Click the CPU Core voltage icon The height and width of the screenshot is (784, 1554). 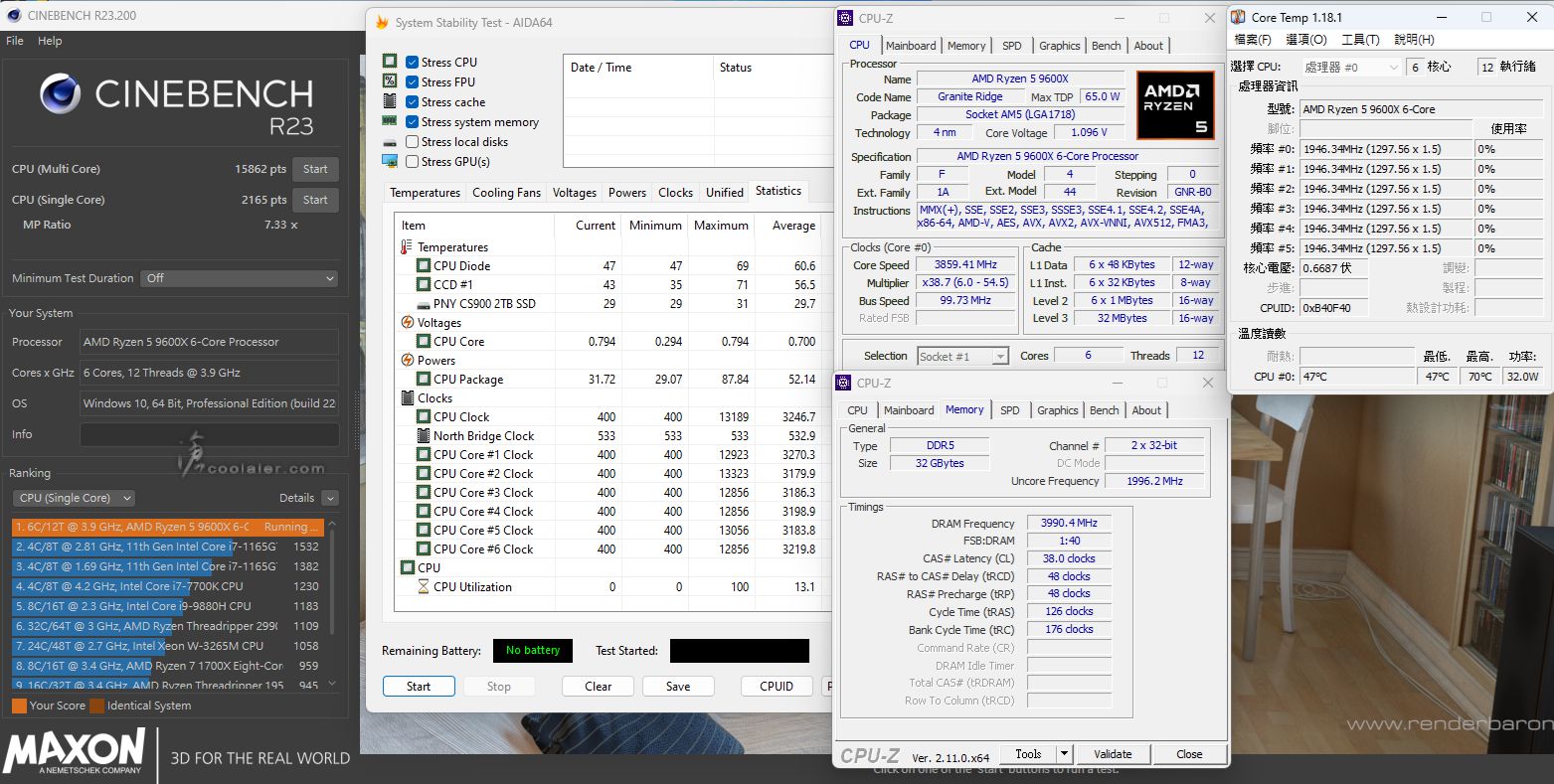[x=424, y=341]
